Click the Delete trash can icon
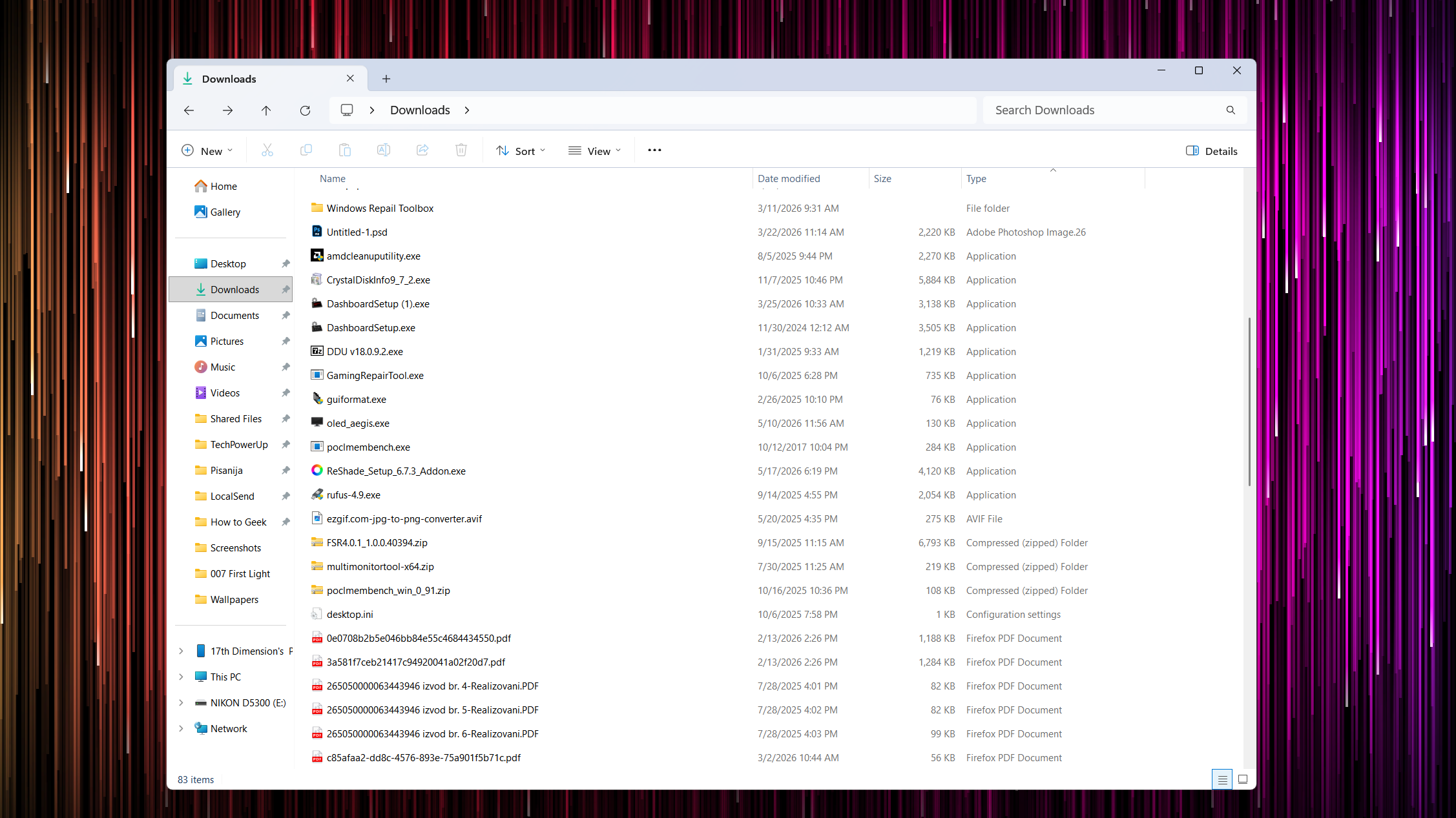The image size is (1456, 818). [461, 150]
